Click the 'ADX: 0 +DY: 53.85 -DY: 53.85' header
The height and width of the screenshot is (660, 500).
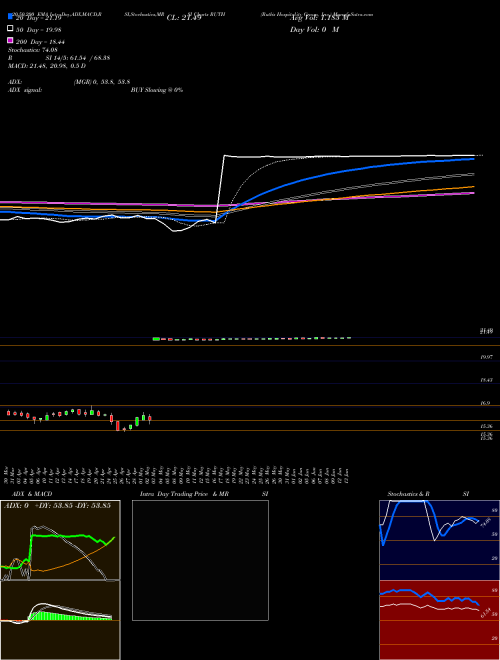click(x=57, y=505)
